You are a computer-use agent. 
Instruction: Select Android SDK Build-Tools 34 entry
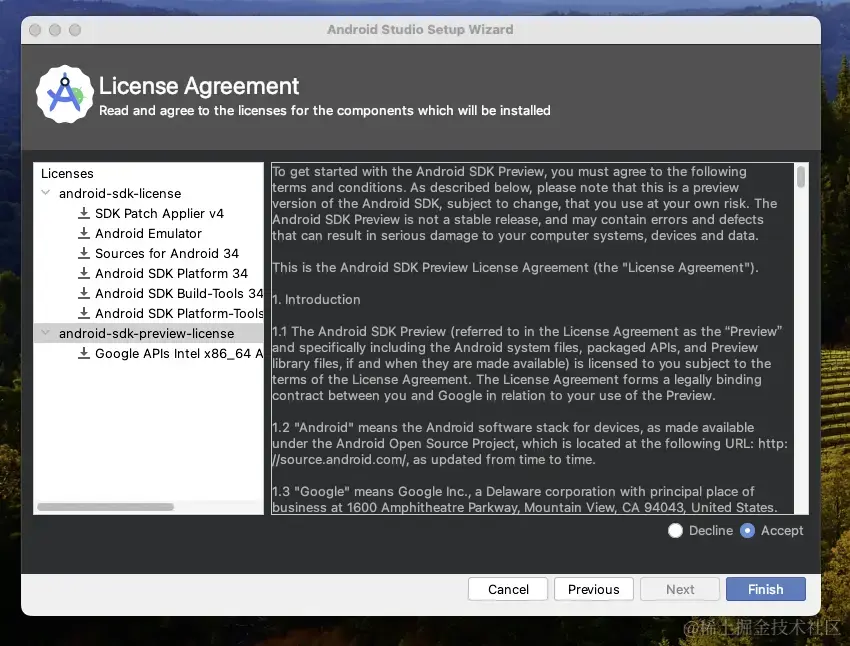(179, 294)
